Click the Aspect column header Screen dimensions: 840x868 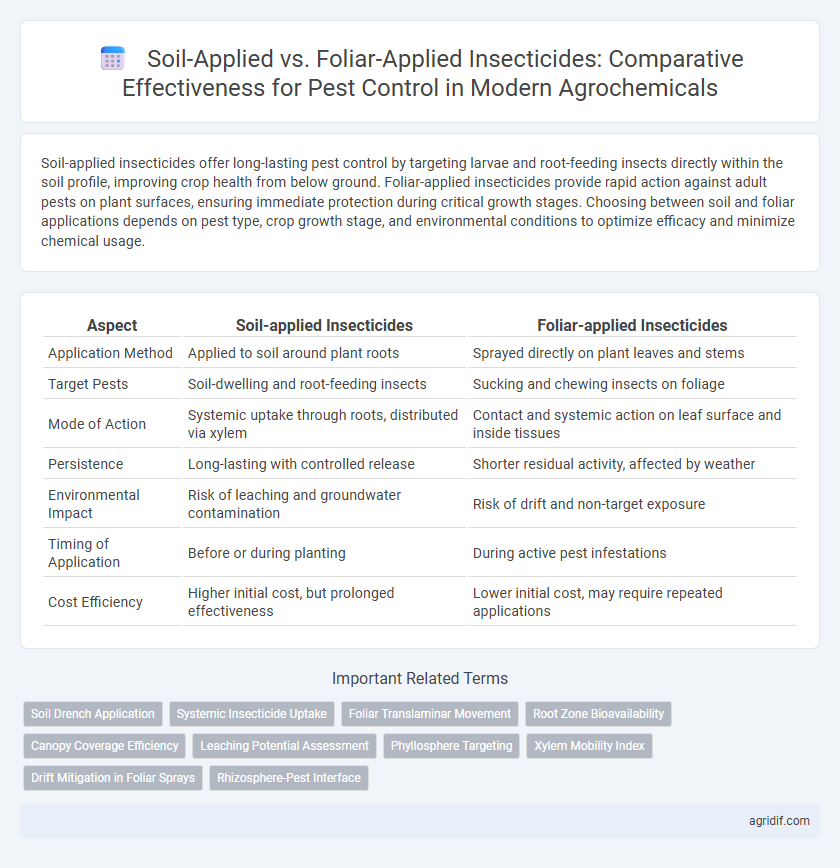(112, 325)
